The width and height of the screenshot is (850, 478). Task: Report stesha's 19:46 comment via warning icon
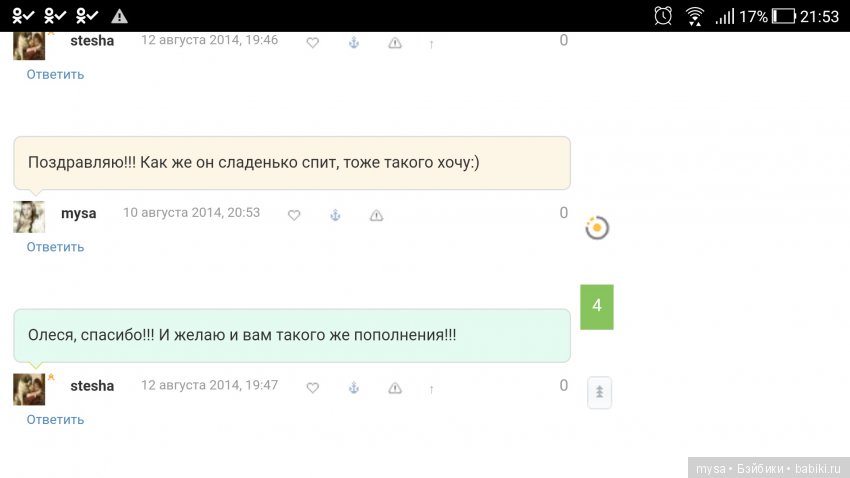[395, 43]
